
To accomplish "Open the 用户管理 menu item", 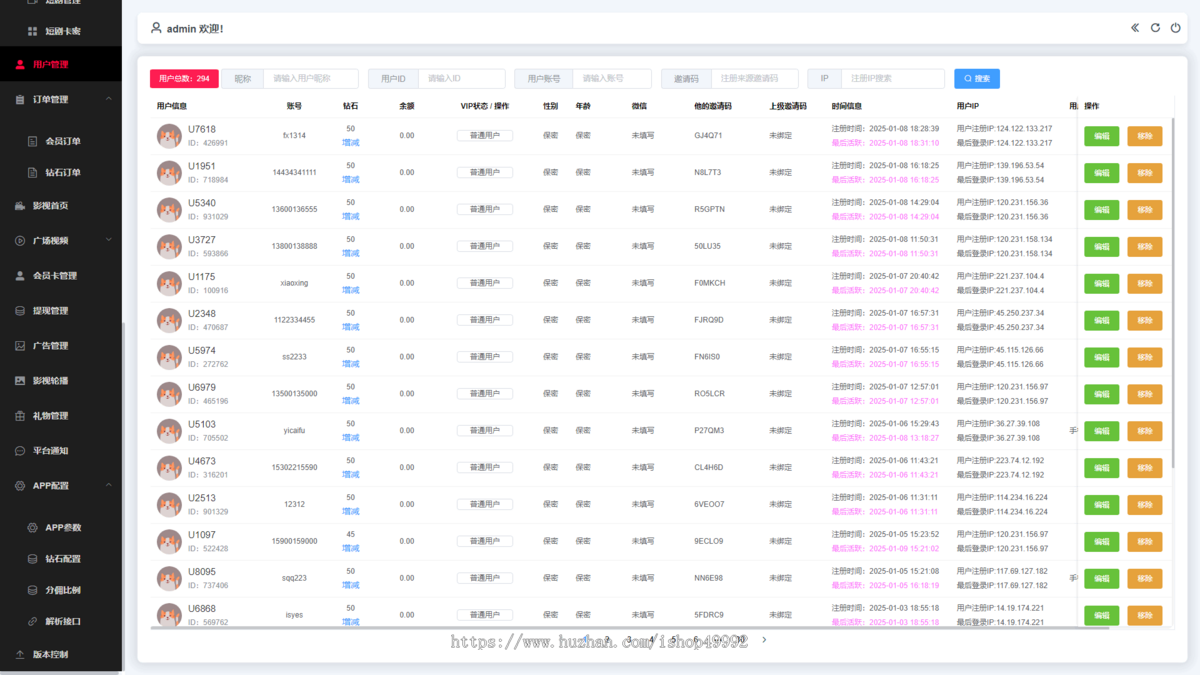I will tap(61, 65).
